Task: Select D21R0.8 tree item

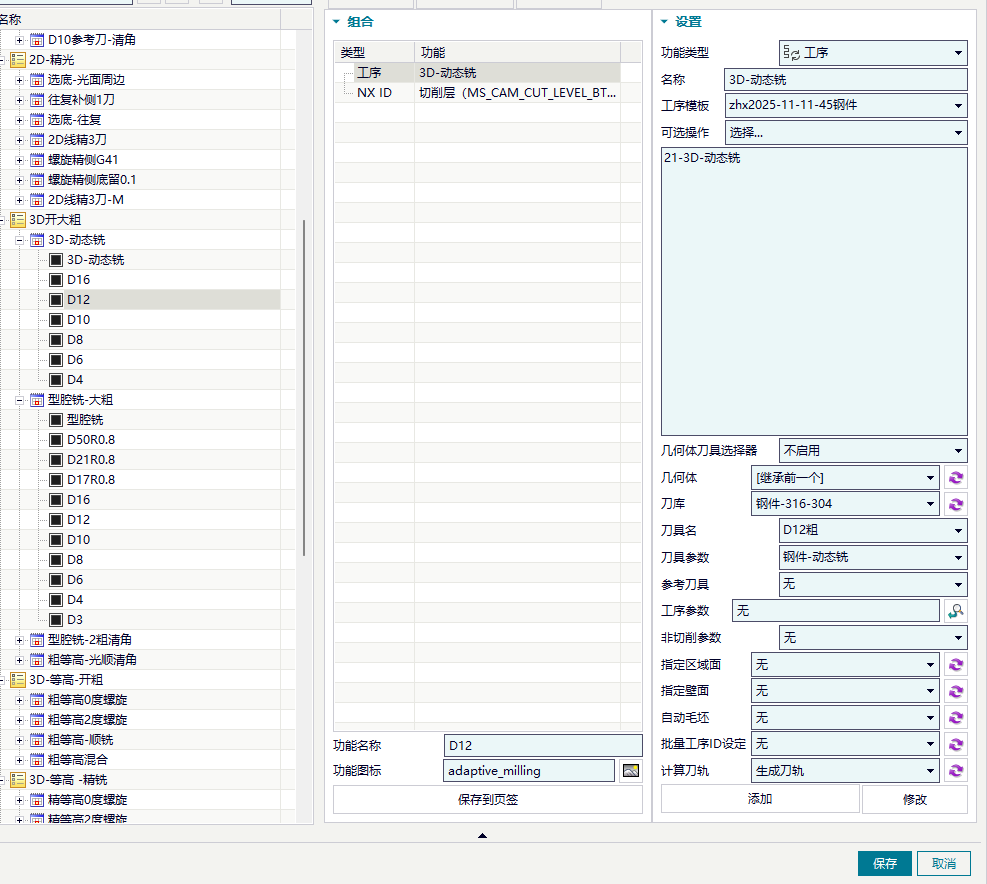Action: coord(91,460)
